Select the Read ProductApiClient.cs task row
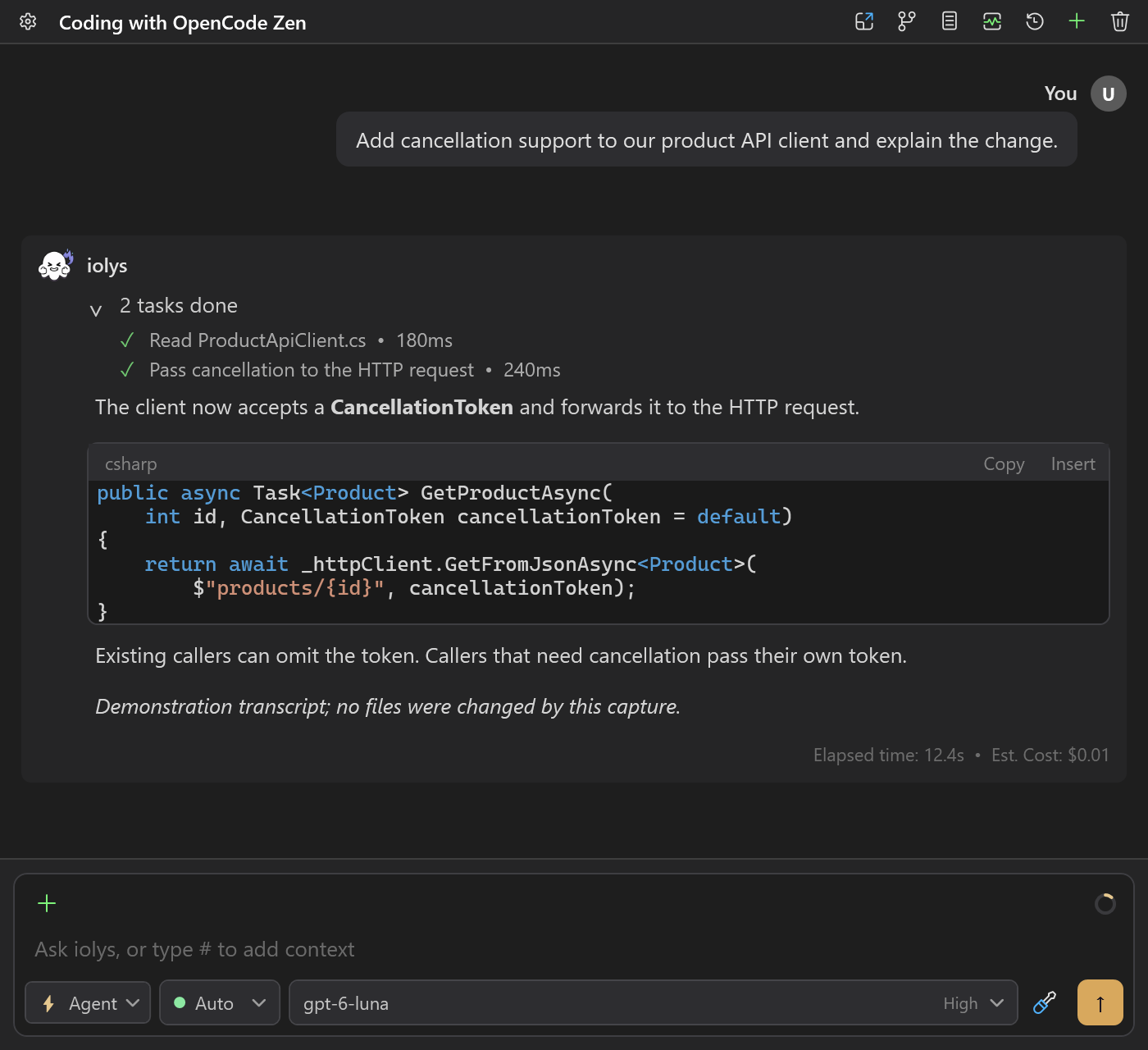This screenshot has height=1050, width=1148. (x=286, y=340)
